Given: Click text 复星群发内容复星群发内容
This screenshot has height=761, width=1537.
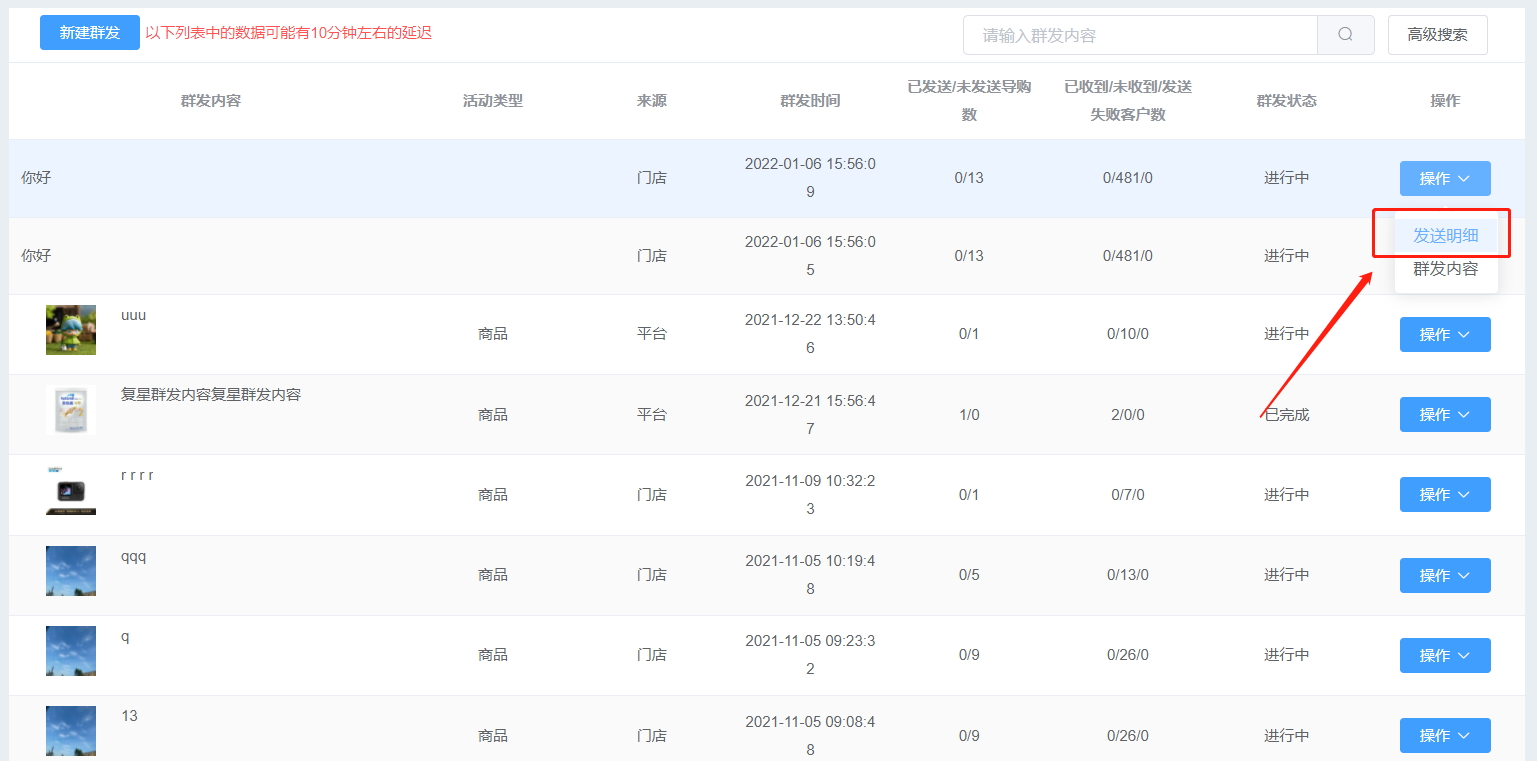Looking at the screenshot, I should pos(211,395).
